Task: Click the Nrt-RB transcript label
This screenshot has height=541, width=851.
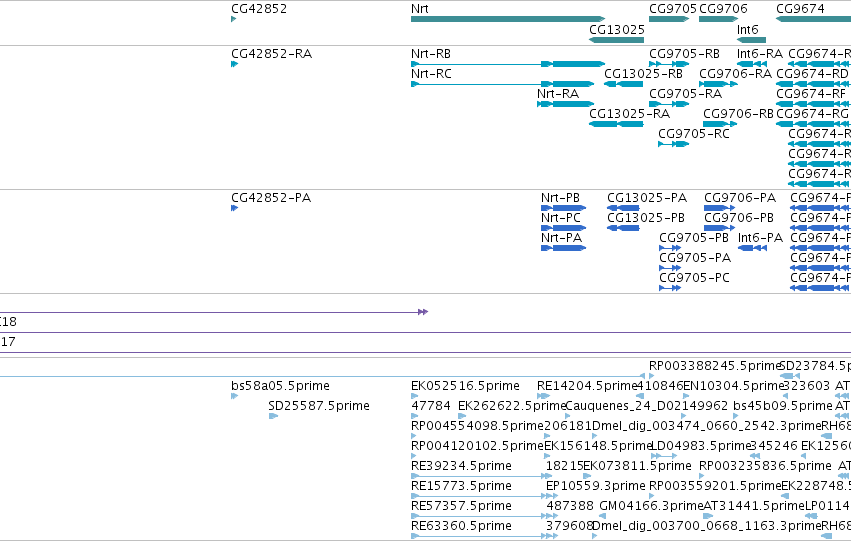Action: [x=430, y=54]
